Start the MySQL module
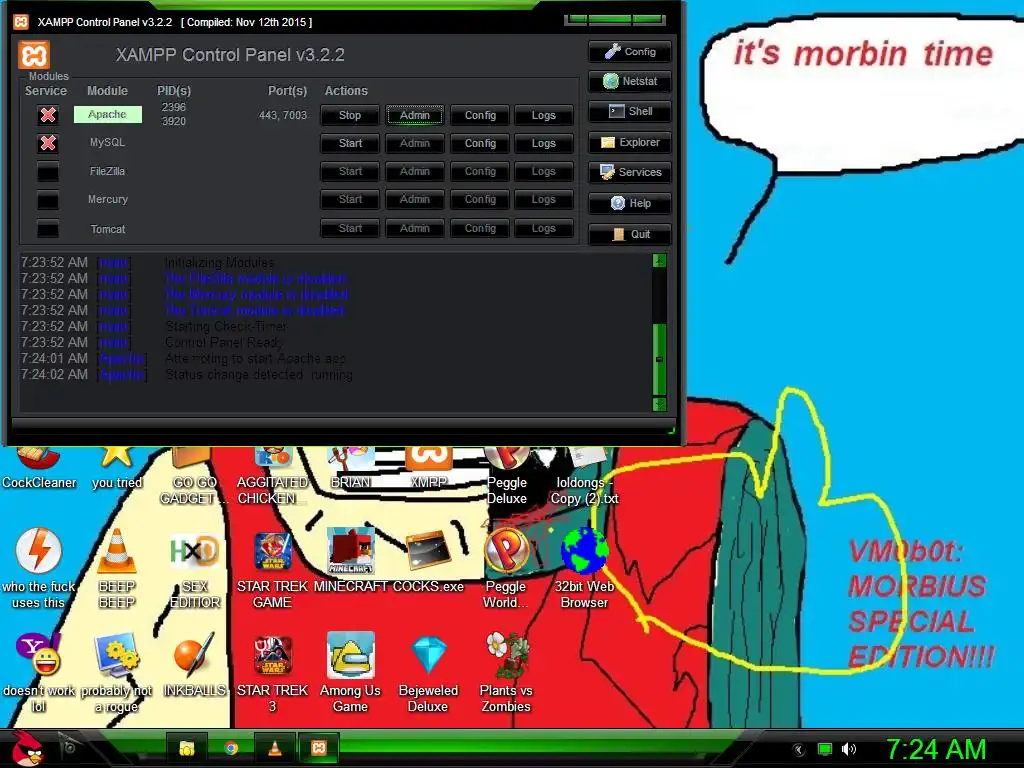 (x=350, y=143)
